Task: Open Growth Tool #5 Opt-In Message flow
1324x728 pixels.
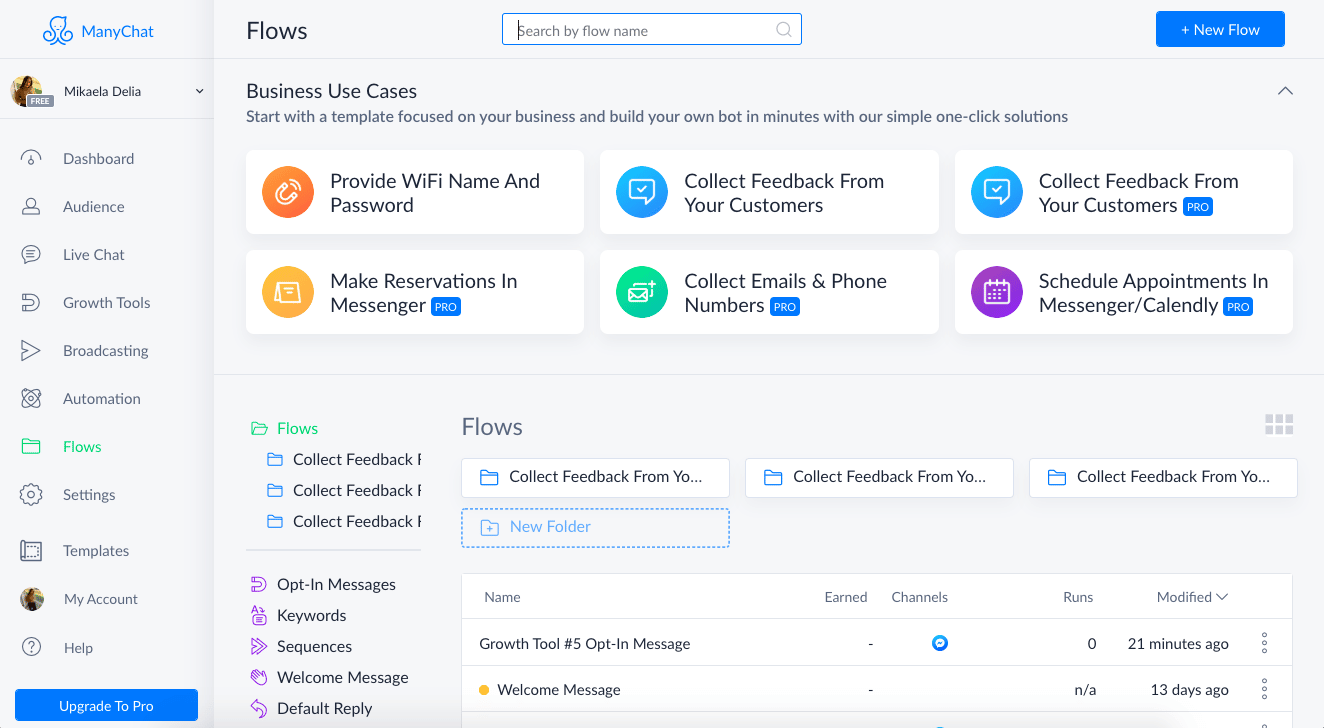Action: point(585,643)
